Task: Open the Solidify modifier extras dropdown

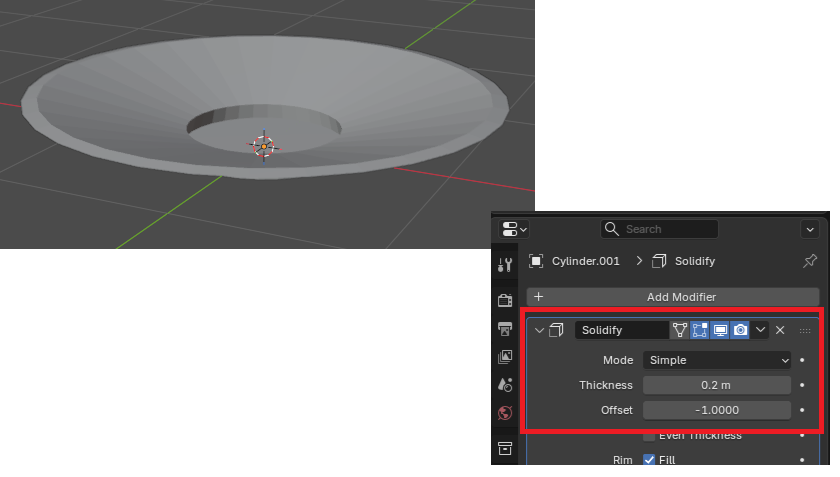Action: pyautogui.click(x=761, y=330)
